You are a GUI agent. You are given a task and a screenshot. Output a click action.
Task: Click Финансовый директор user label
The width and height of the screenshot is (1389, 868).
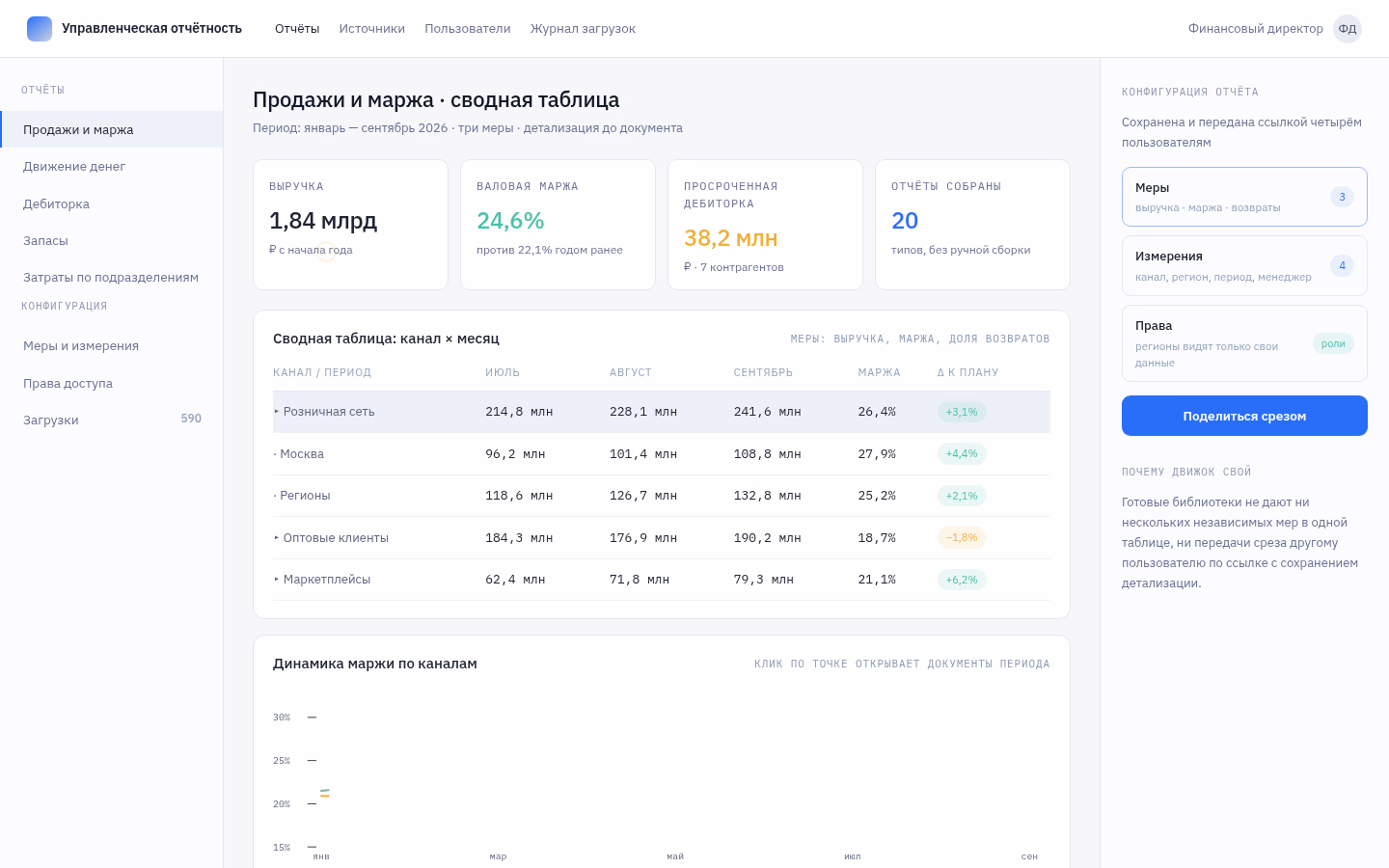(x=1255, y=29)
